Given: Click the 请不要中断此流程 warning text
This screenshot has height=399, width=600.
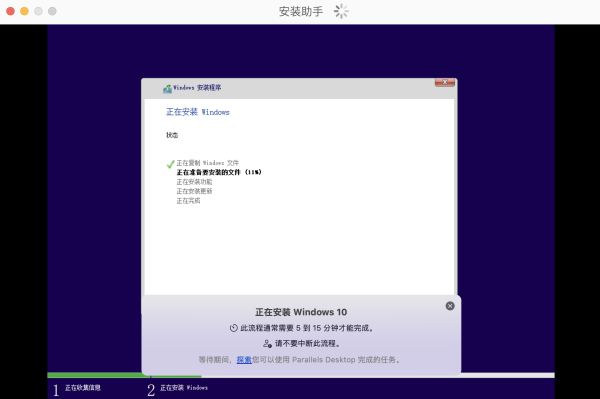Looking at the screenshot, I should pyautogui.click(x=307, y=344).
